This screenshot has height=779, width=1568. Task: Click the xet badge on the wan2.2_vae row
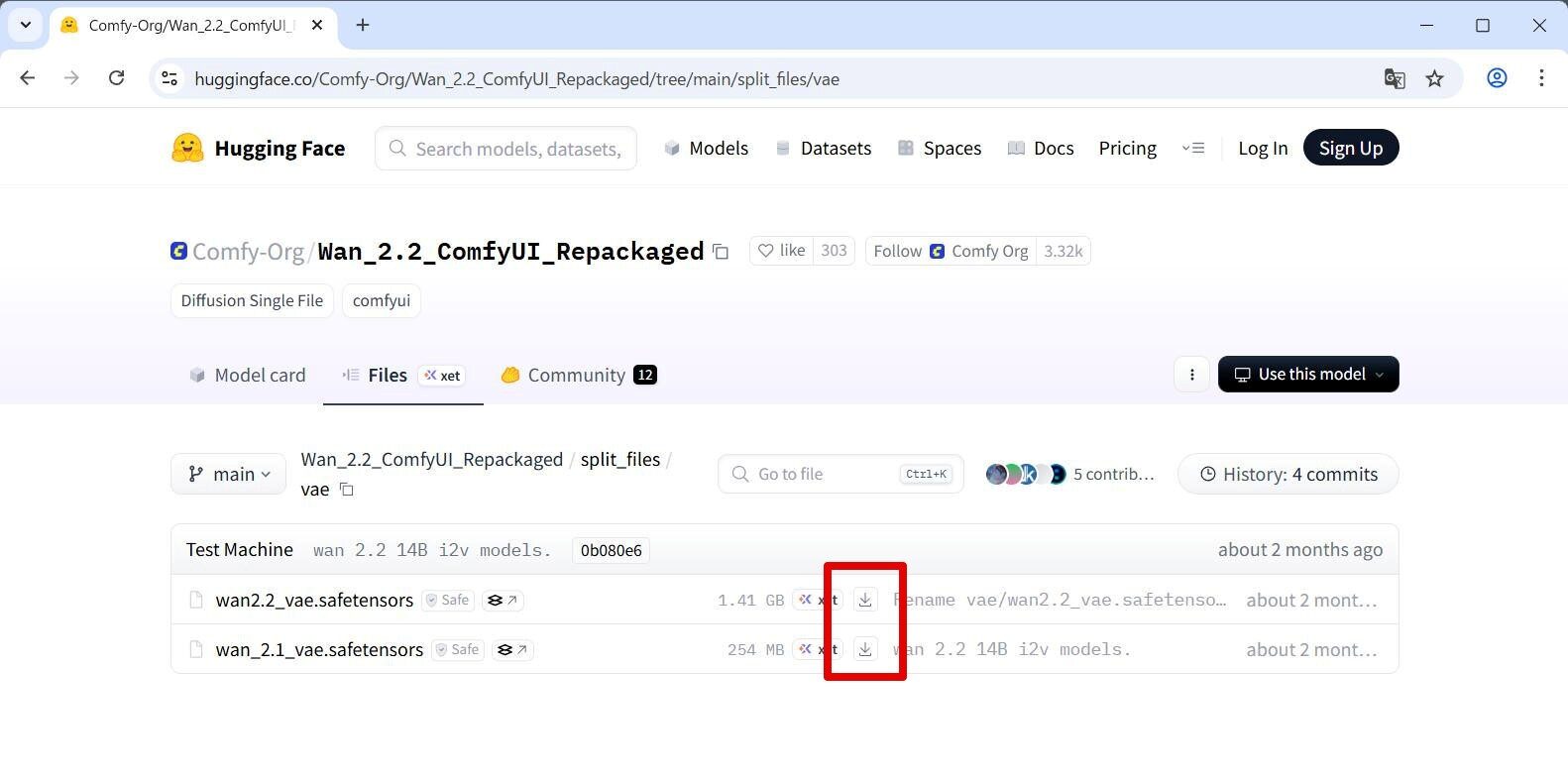click(819, 600)
